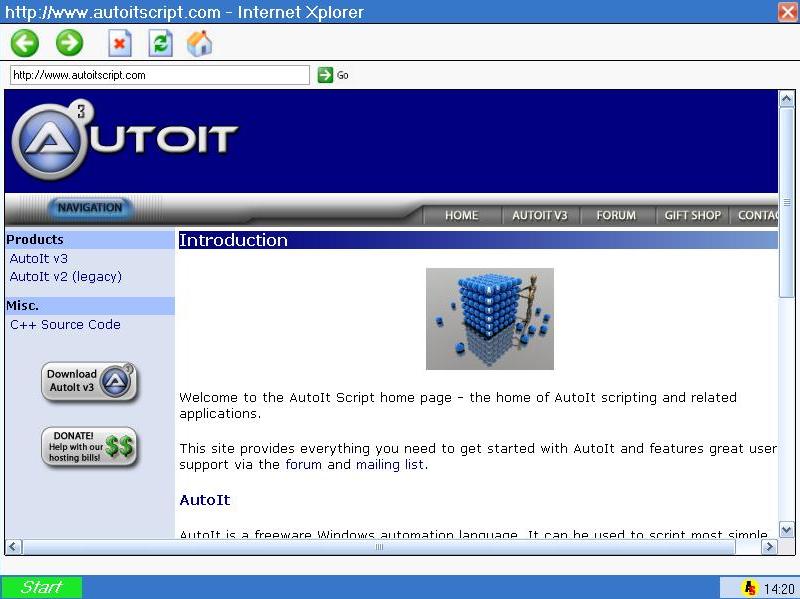
Task: Click the green Go arrow icon
Action: (325, 75)
